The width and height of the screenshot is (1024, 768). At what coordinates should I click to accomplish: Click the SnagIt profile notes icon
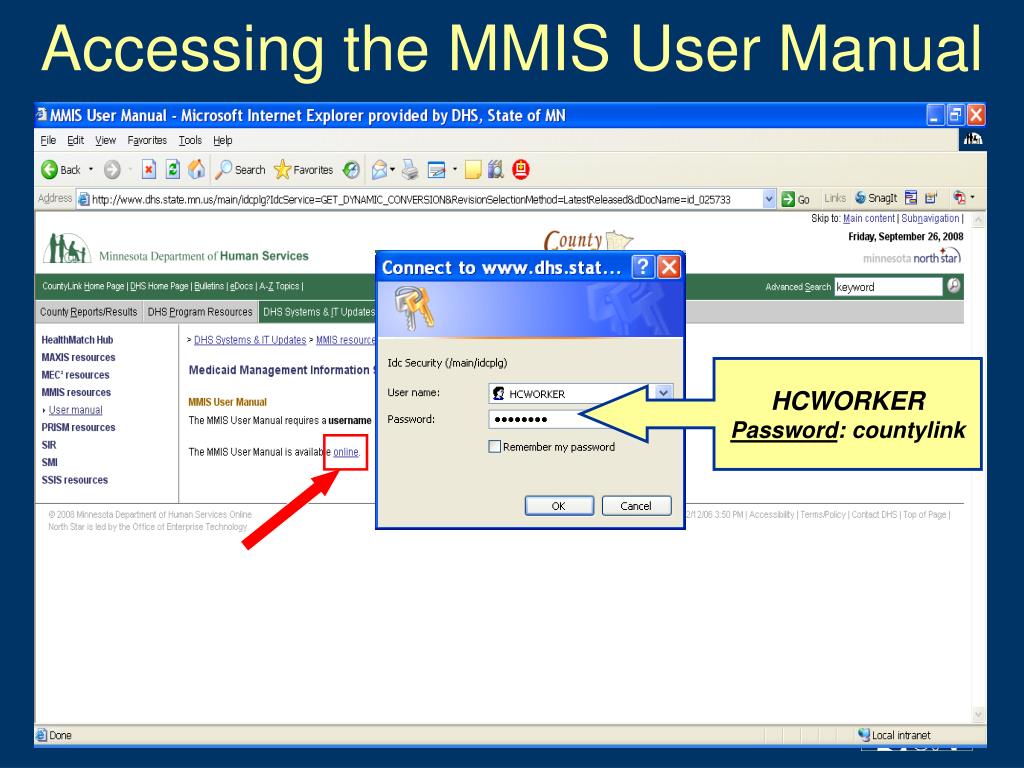coord(931,198)
